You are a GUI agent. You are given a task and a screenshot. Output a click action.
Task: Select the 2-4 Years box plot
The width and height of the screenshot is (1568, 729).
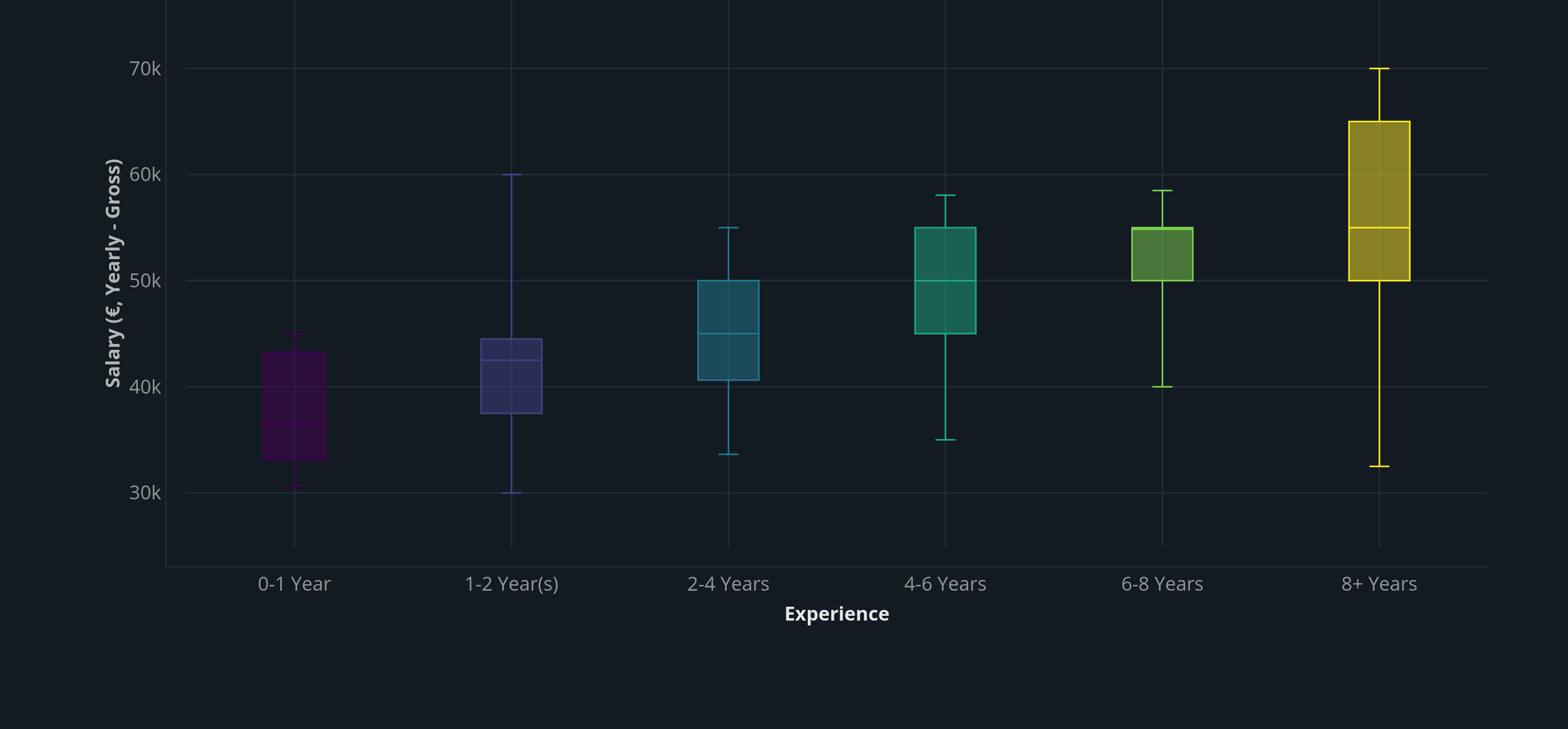point(729,332)
